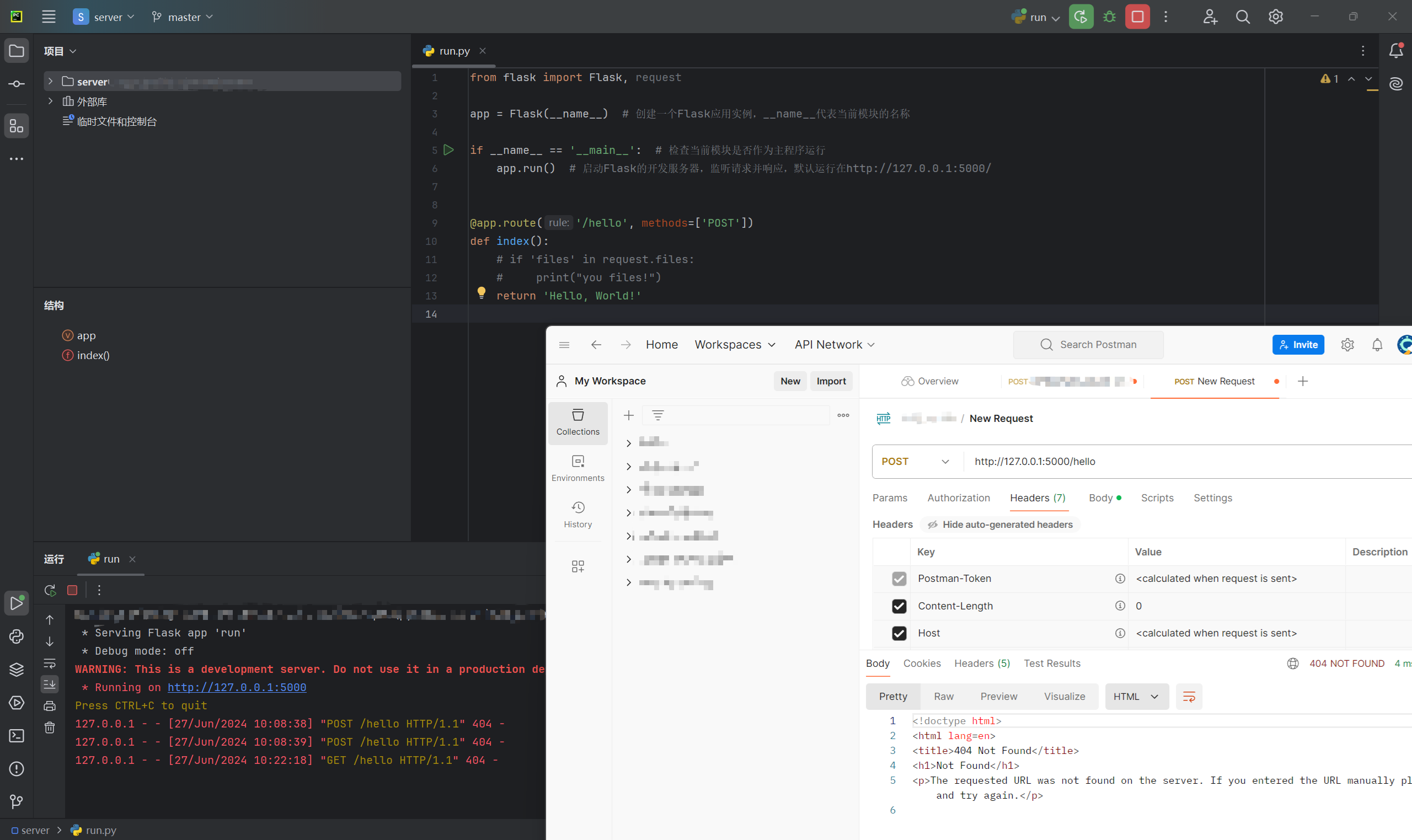Uncheck the Content-Length header checkbox

point(898,606)
